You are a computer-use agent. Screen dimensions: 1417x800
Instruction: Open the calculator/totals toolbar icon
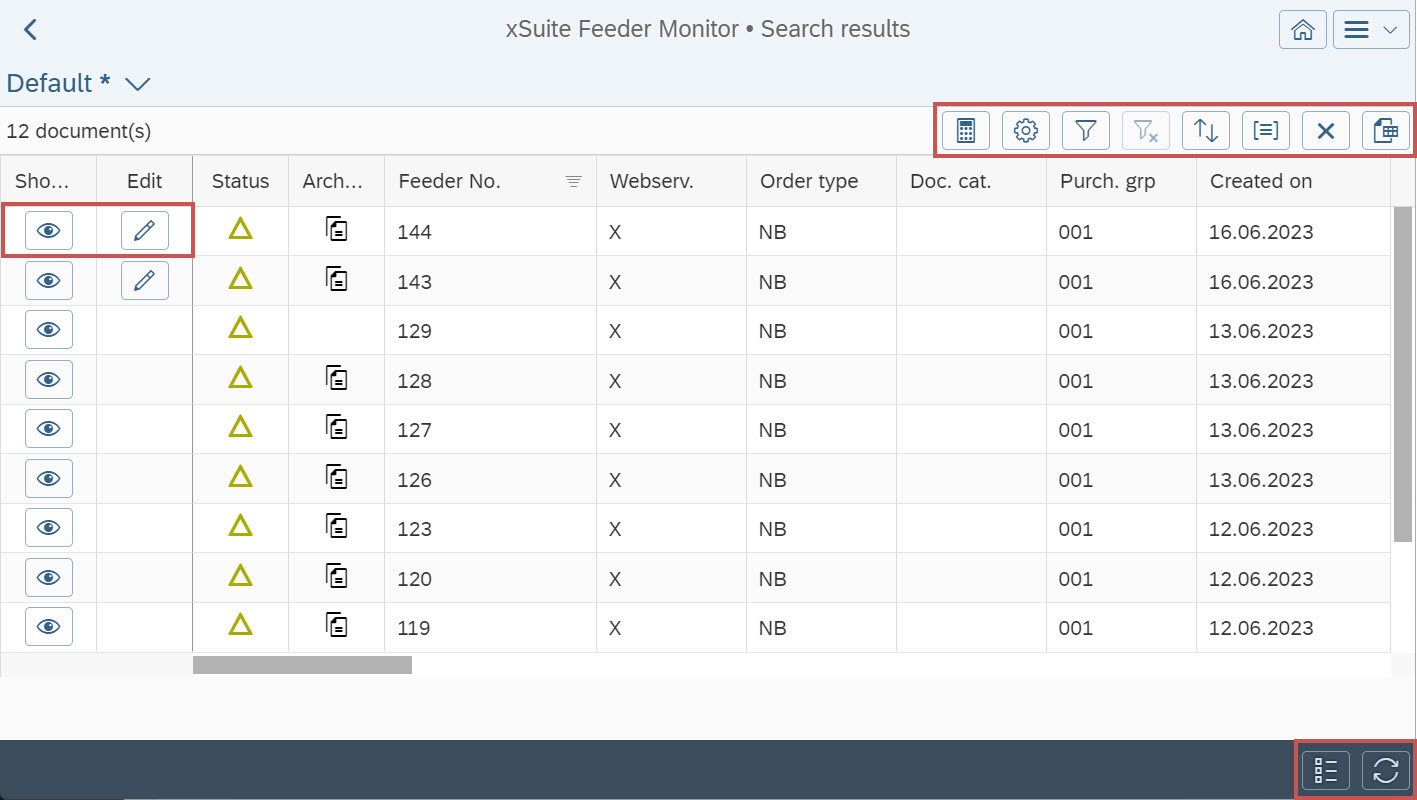tap(965, 130)
